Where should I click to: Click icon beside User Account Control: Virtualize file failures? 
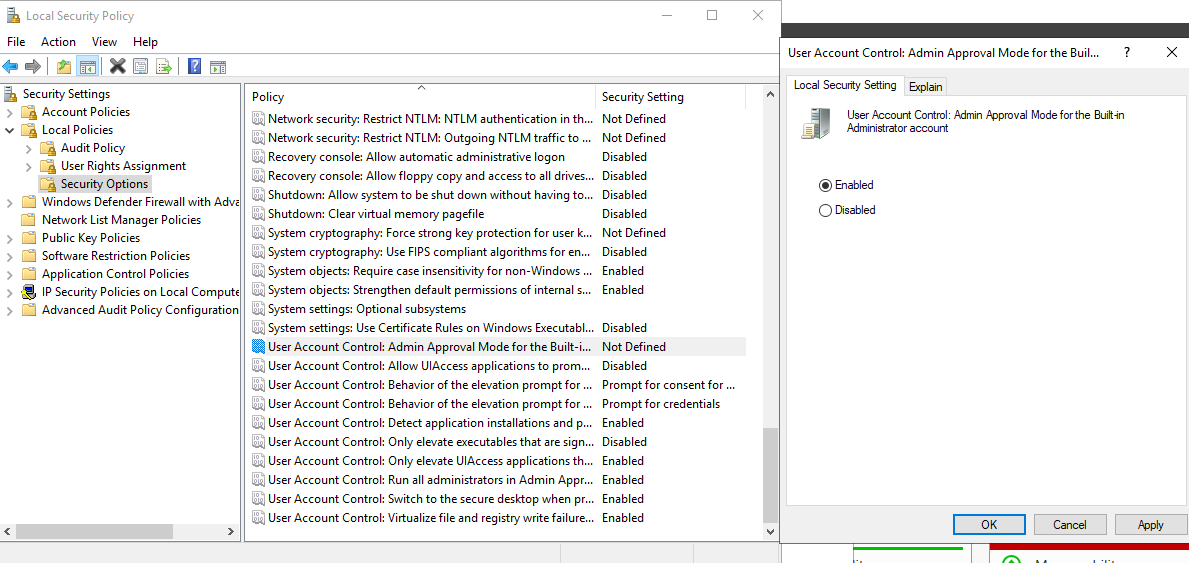tap(259, 517)
